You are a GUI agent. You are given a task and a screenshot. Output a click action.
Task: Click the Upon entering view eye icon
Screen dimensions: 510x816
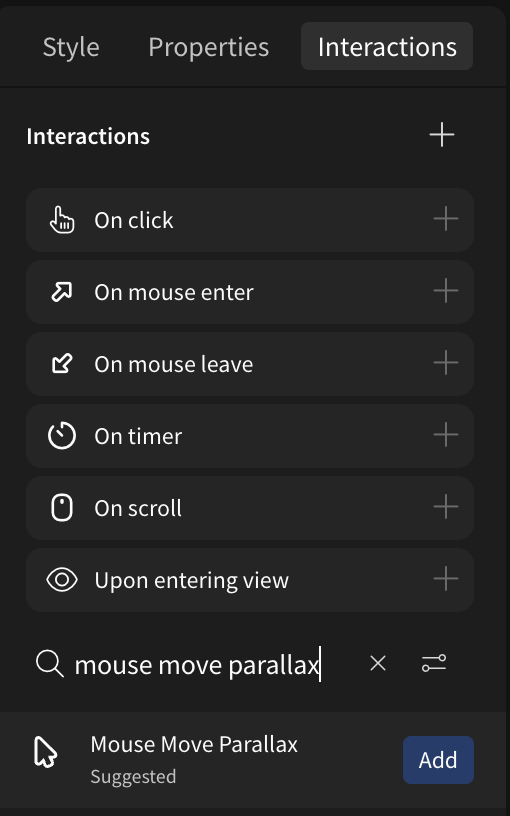[x=62, y=580]
